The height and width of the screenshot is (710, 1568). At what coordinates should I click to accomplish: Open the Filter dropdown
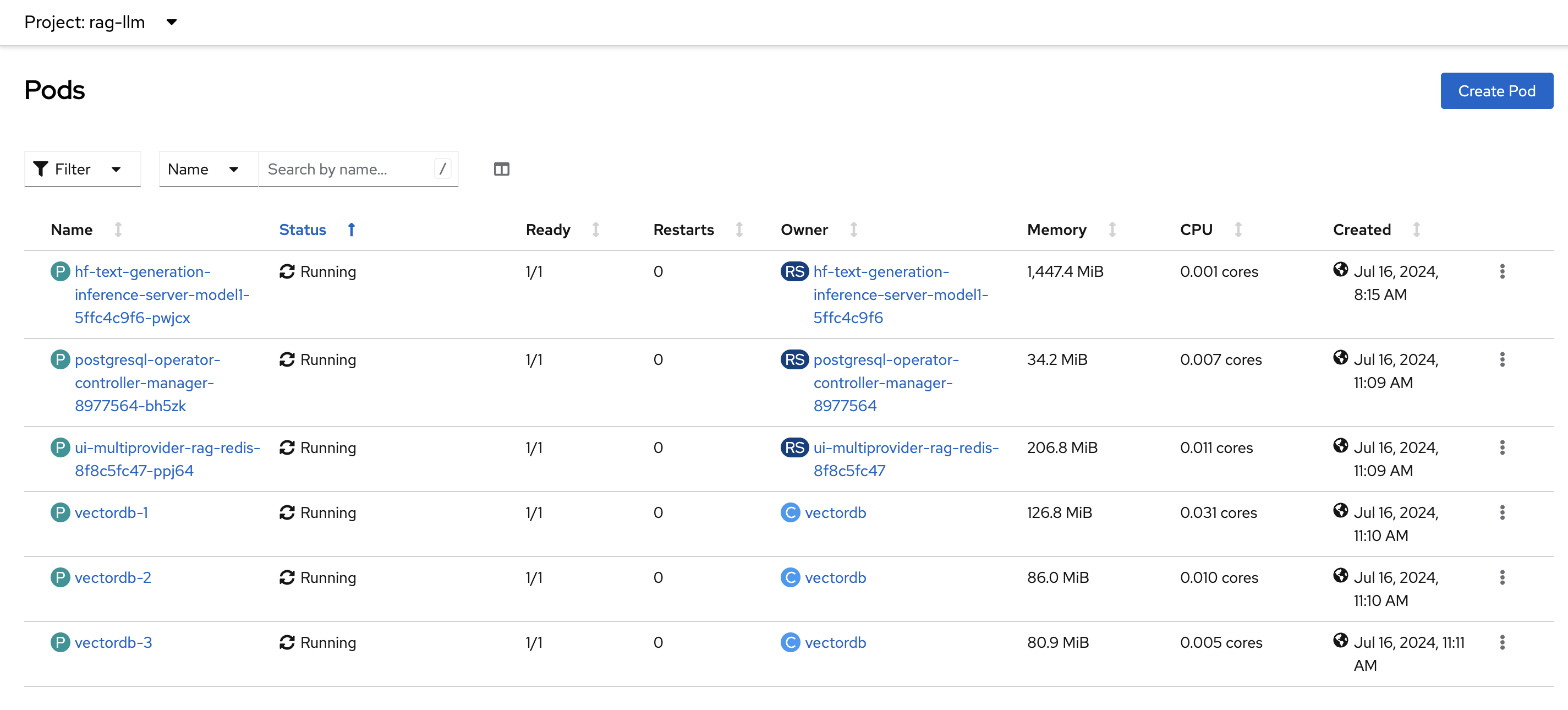(82, 168)
